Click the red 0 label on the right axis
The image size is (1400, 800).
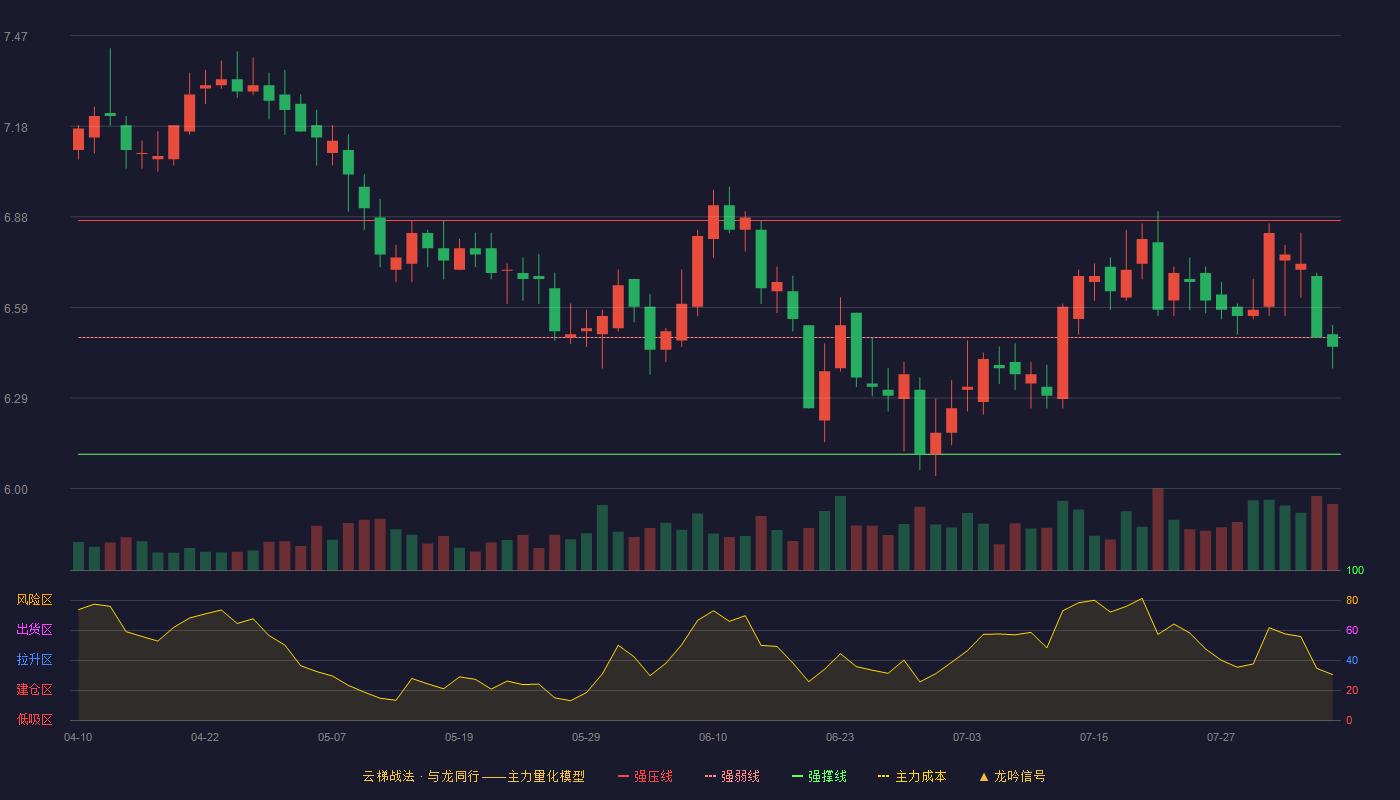[x=1349, y=721]
